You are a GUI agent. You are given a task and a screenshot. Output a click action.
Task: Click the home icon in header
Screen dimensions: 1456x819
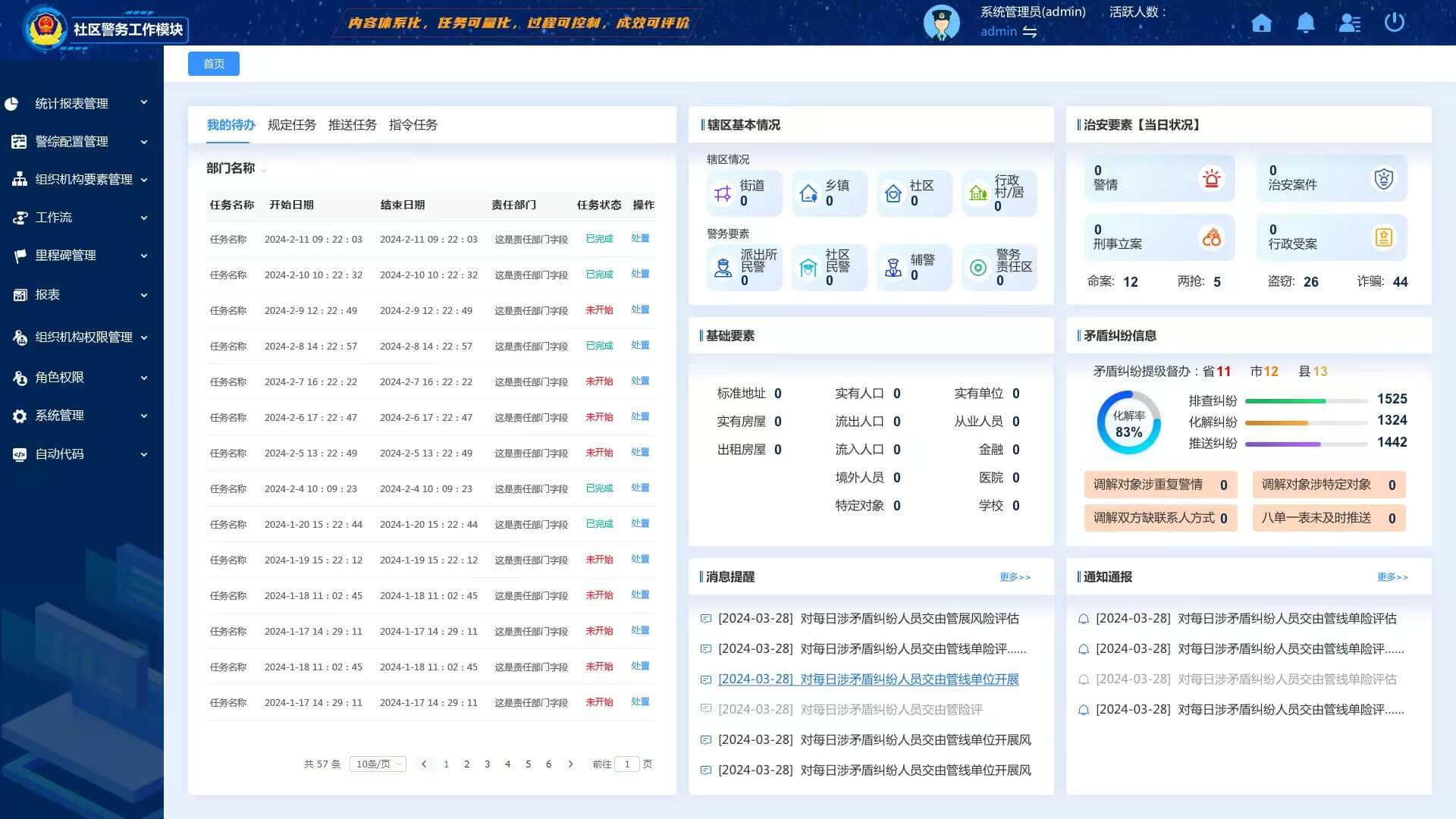point(1261,23)
